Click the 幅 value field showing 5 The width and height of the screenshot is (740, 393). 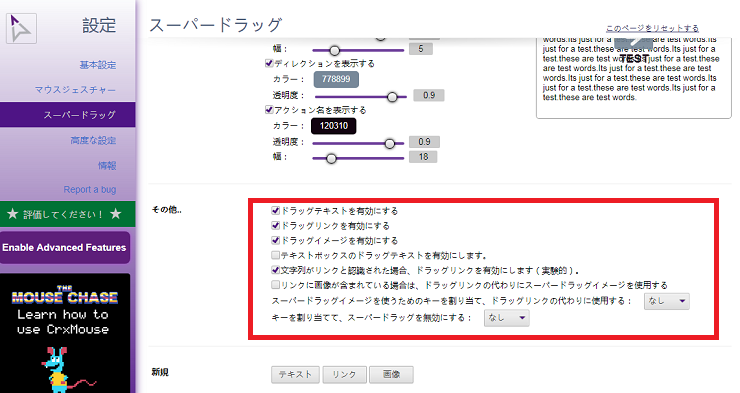pyautogui.click(x=421, y=49)
